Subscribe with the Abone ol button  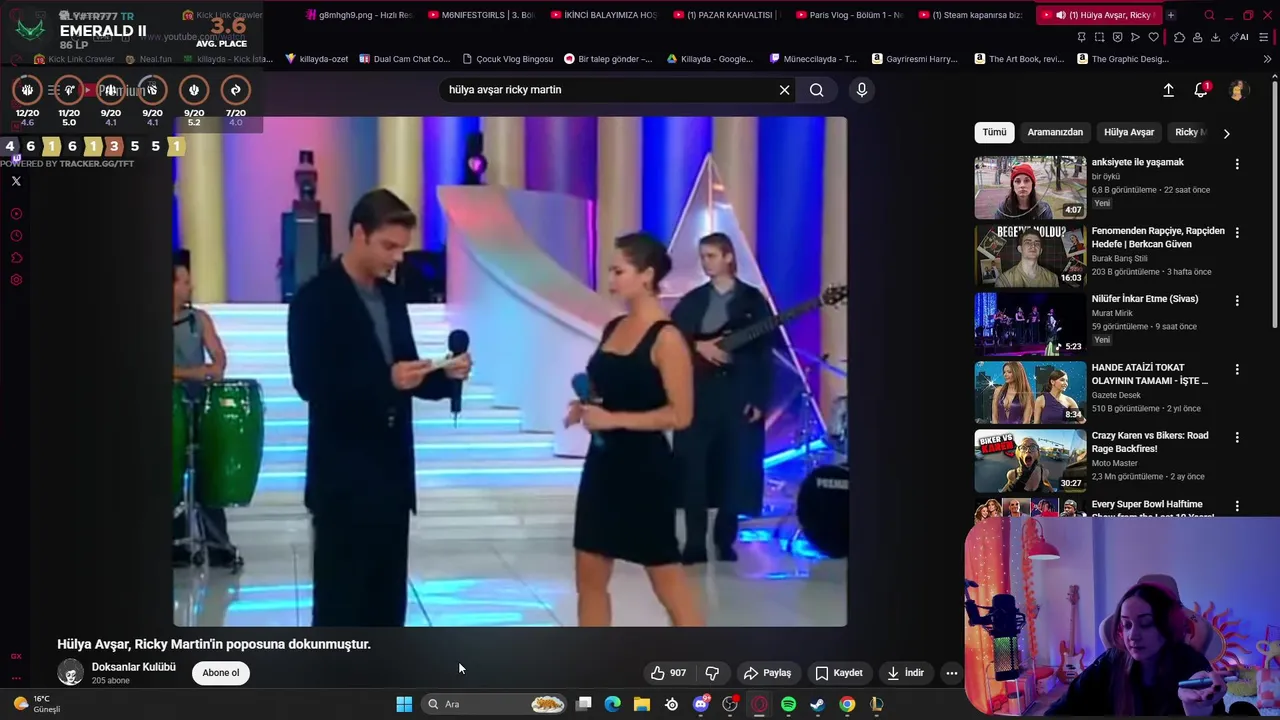[x=221, y=673]
